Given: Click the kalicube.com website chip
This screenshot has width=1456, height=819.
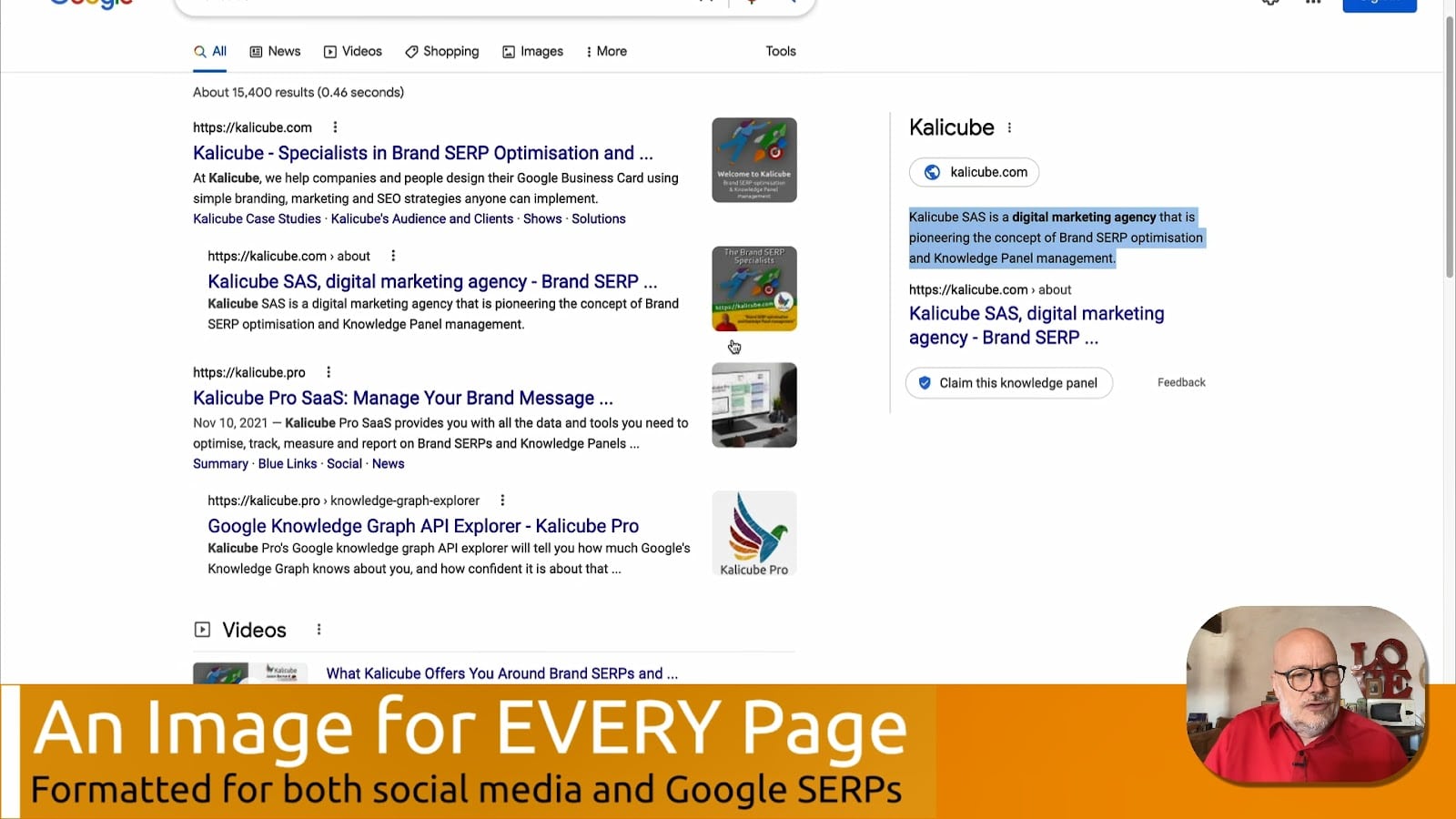Looking at the screenshot, I should 974,172.
